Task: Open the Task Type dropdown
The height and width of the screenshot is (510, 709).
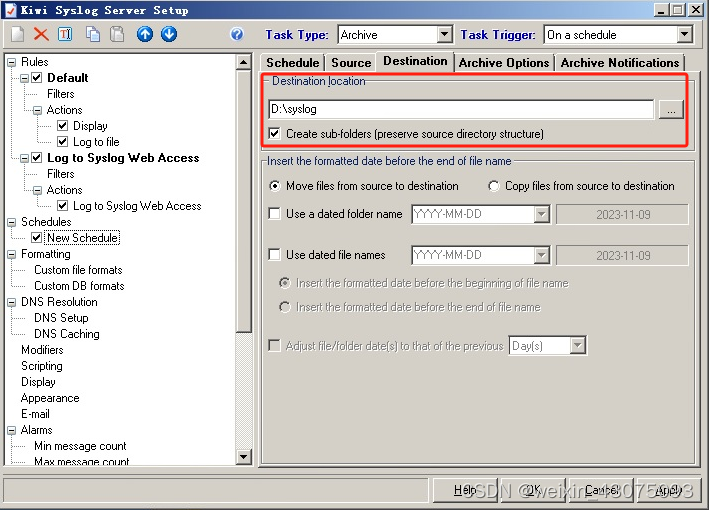Action: point(445,34)
